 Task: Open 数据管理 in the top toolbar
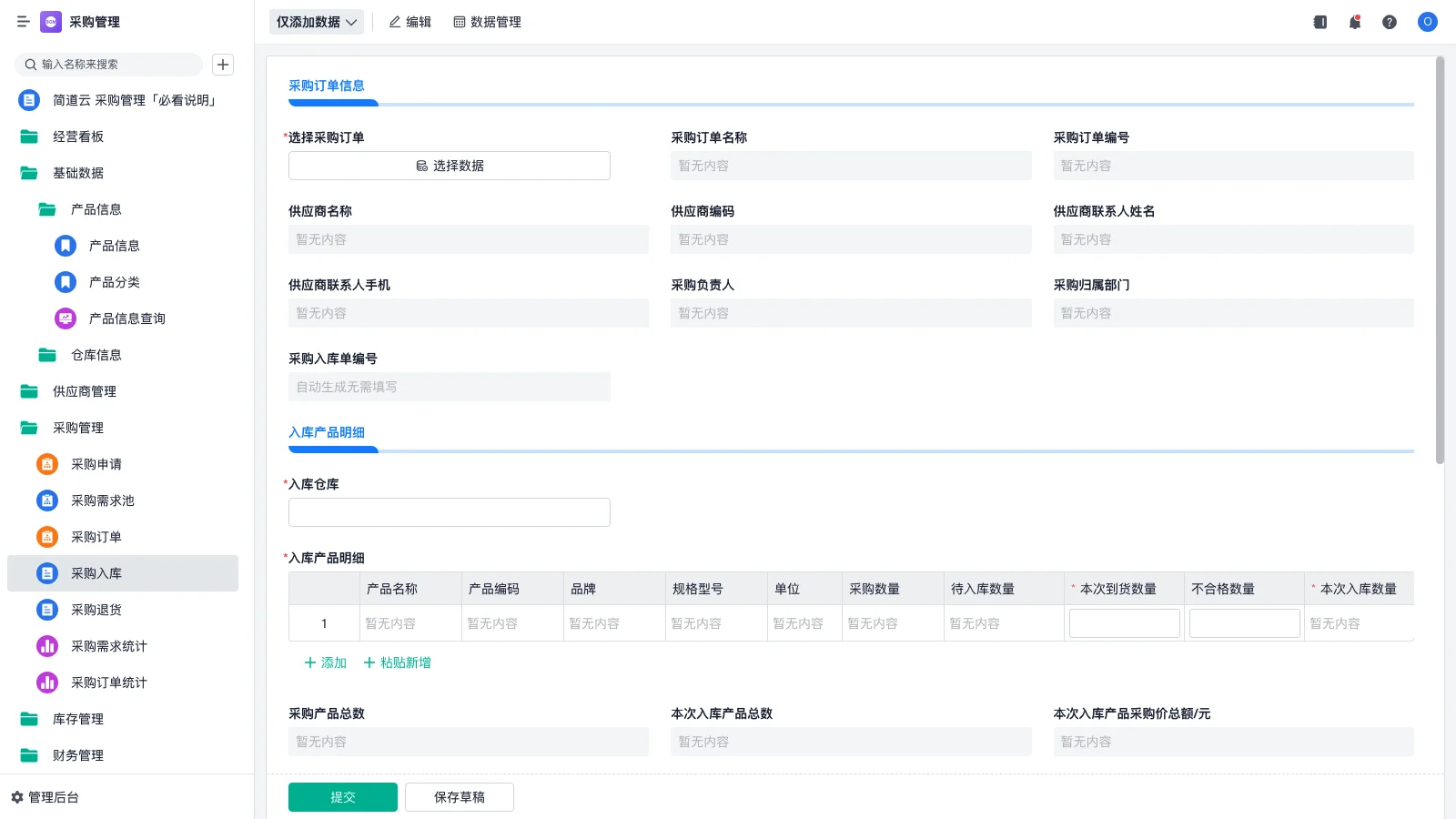point(488,22)
